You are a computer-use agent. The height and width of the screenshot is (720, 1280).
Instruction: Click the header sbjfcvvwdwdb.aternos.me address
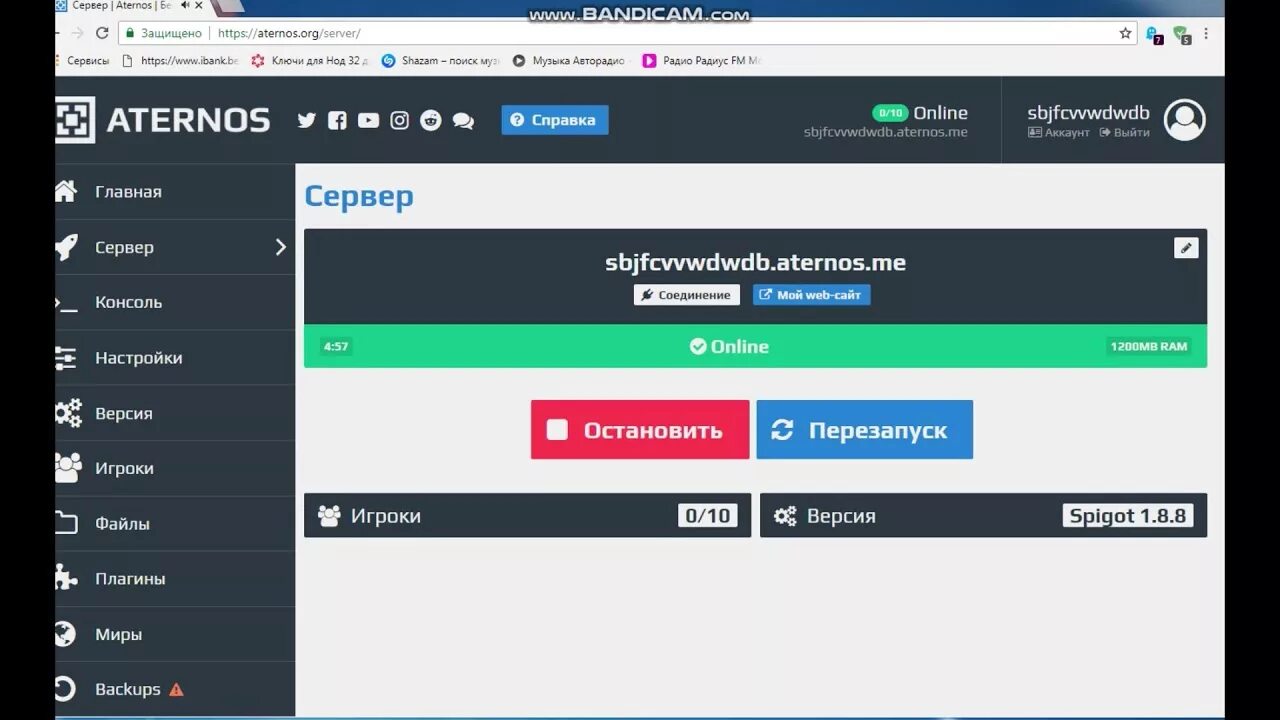click(x=886, y=132)
